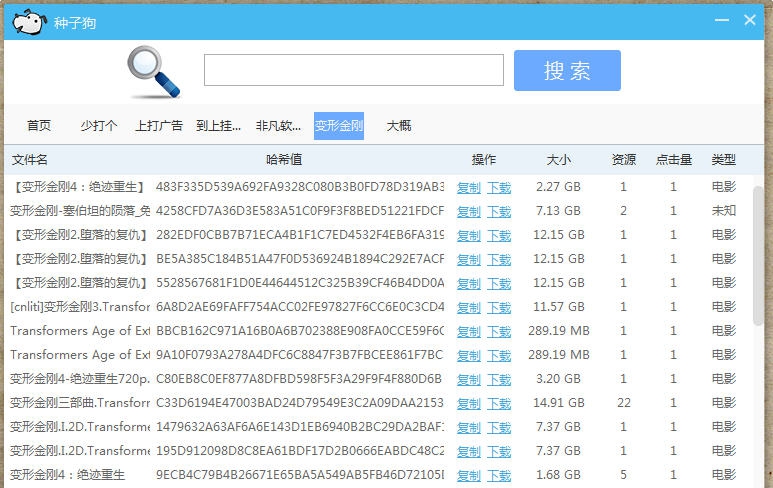Click the 搜索 search button
This screenshot has height=488, width=773.
click(x=567, y=70)
